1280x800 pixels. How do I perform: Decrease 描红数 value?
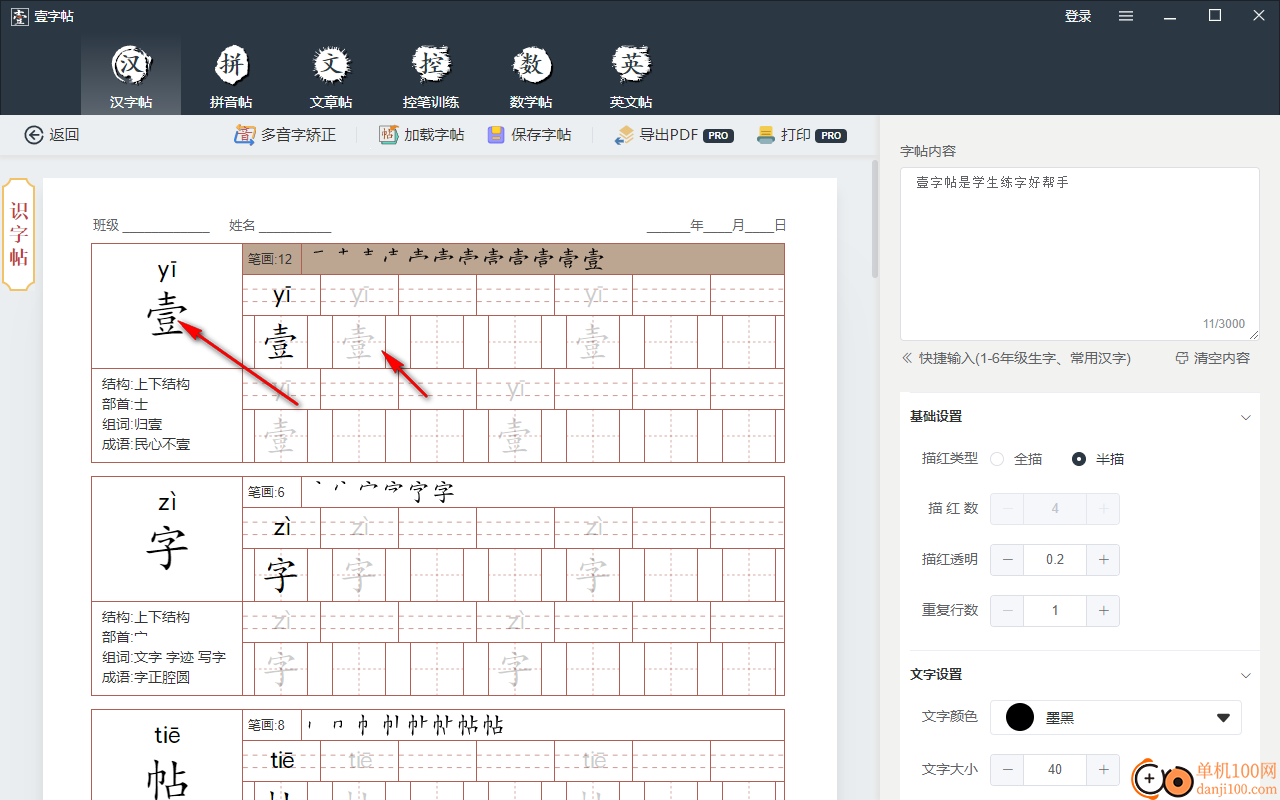pyautogui.click(x=1007, y=509)
